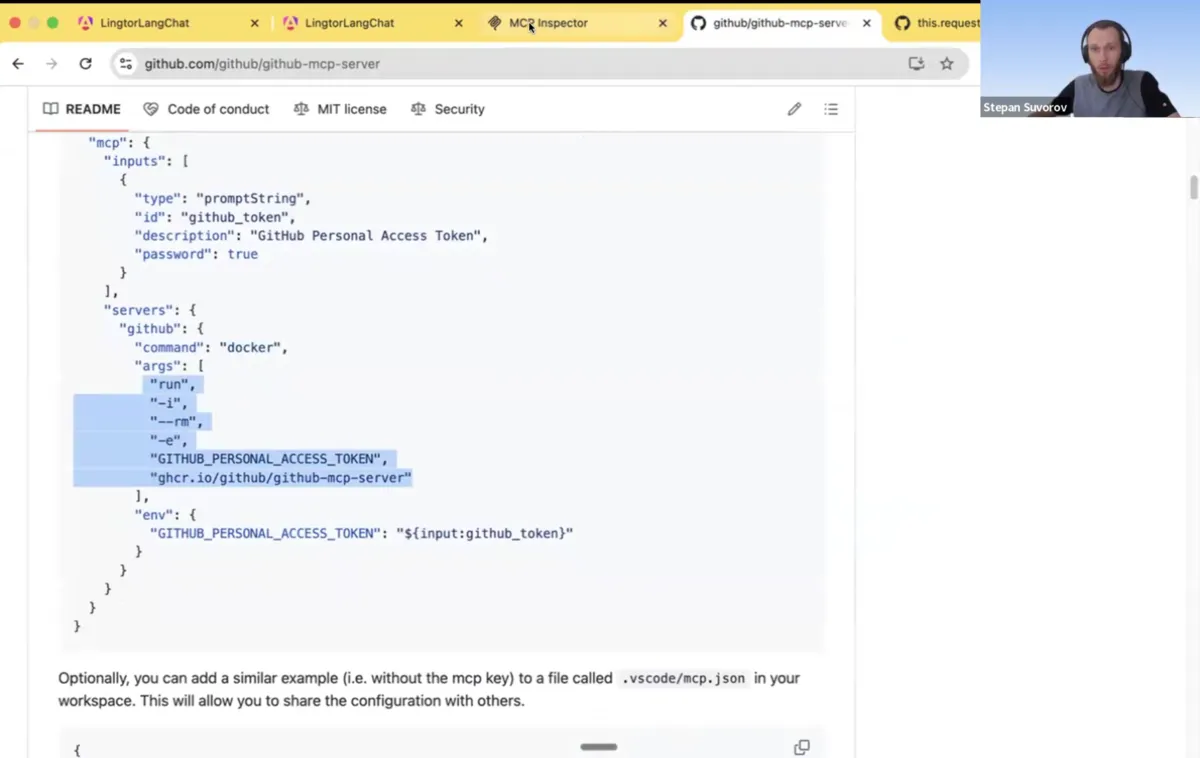Open the README outline list icon
The height and width of the screenshot is (758, 1200).
tap(831, 109)
